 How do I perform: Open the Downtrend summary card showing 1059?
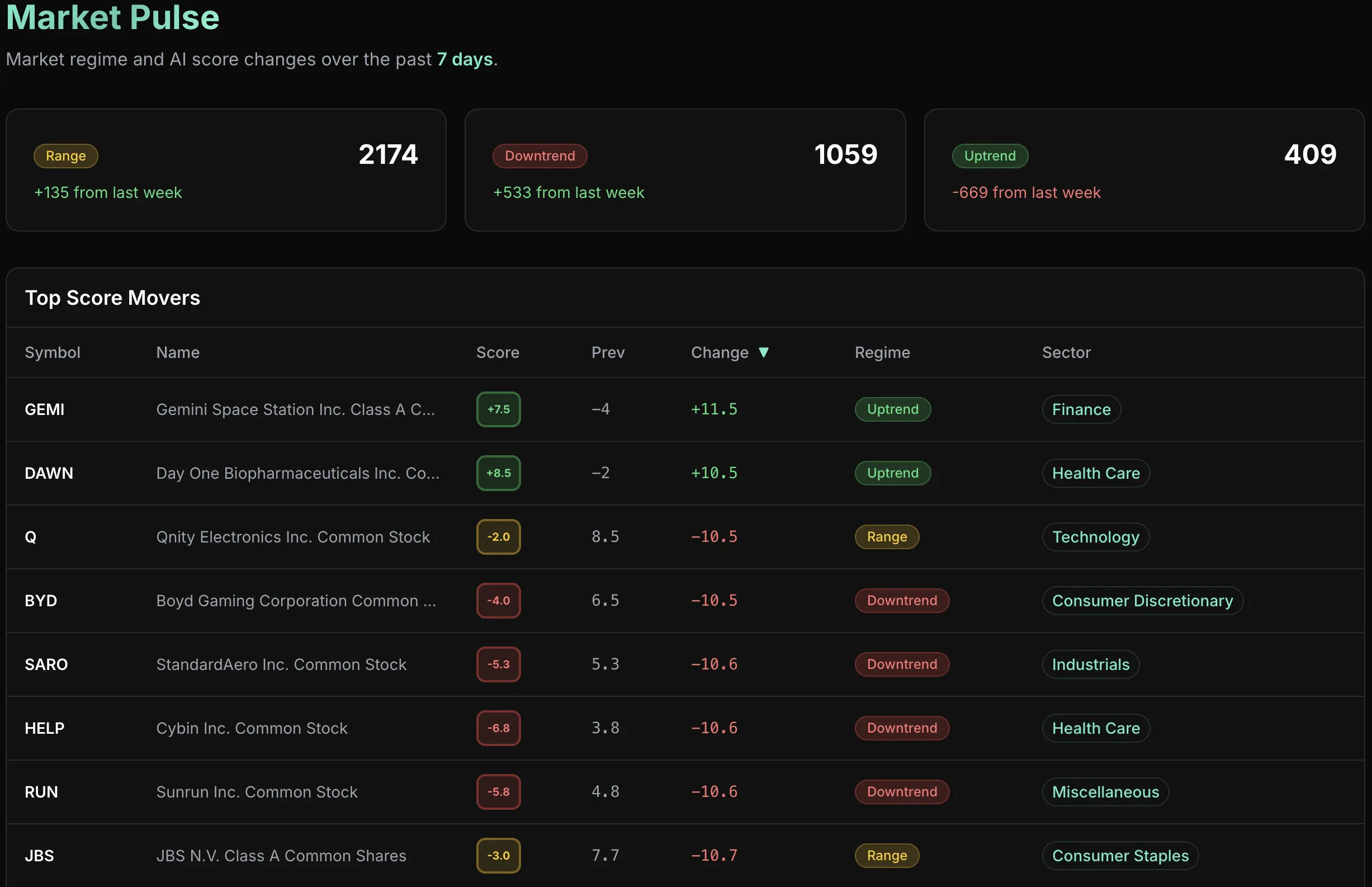[x=684, y=171]
